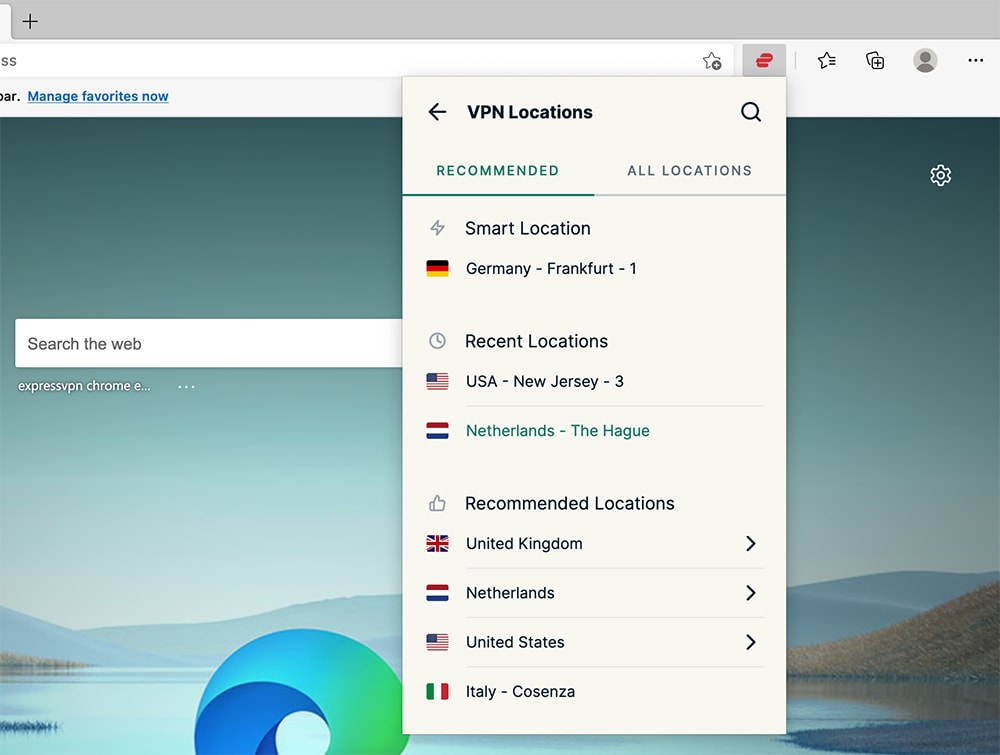This screenshot has width=1000, height=755.
Task: Open the Collections icon in toolbar
Action: pos(875,61)
